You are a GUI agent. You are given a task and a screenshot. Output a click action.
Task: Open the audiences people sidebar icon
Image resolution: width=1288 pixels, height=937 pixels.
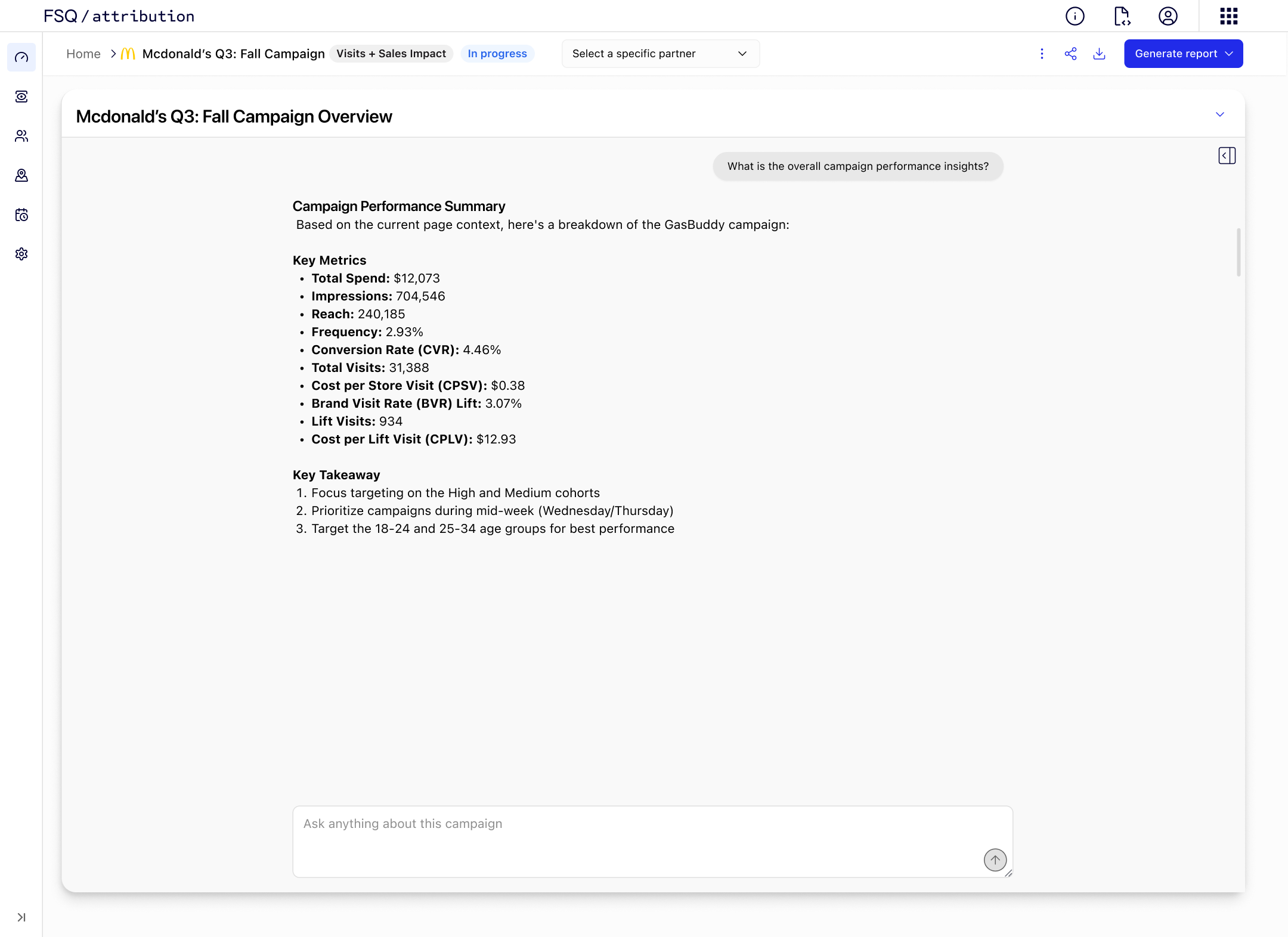point(21,136)
